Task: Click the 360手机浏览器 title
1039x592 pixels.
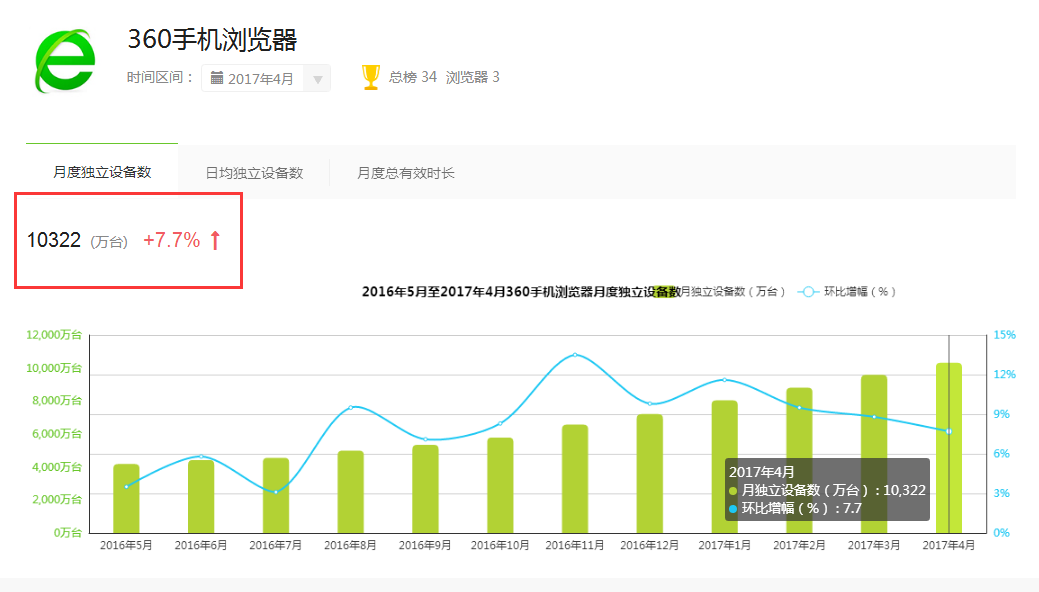Action: coord(212,40)
